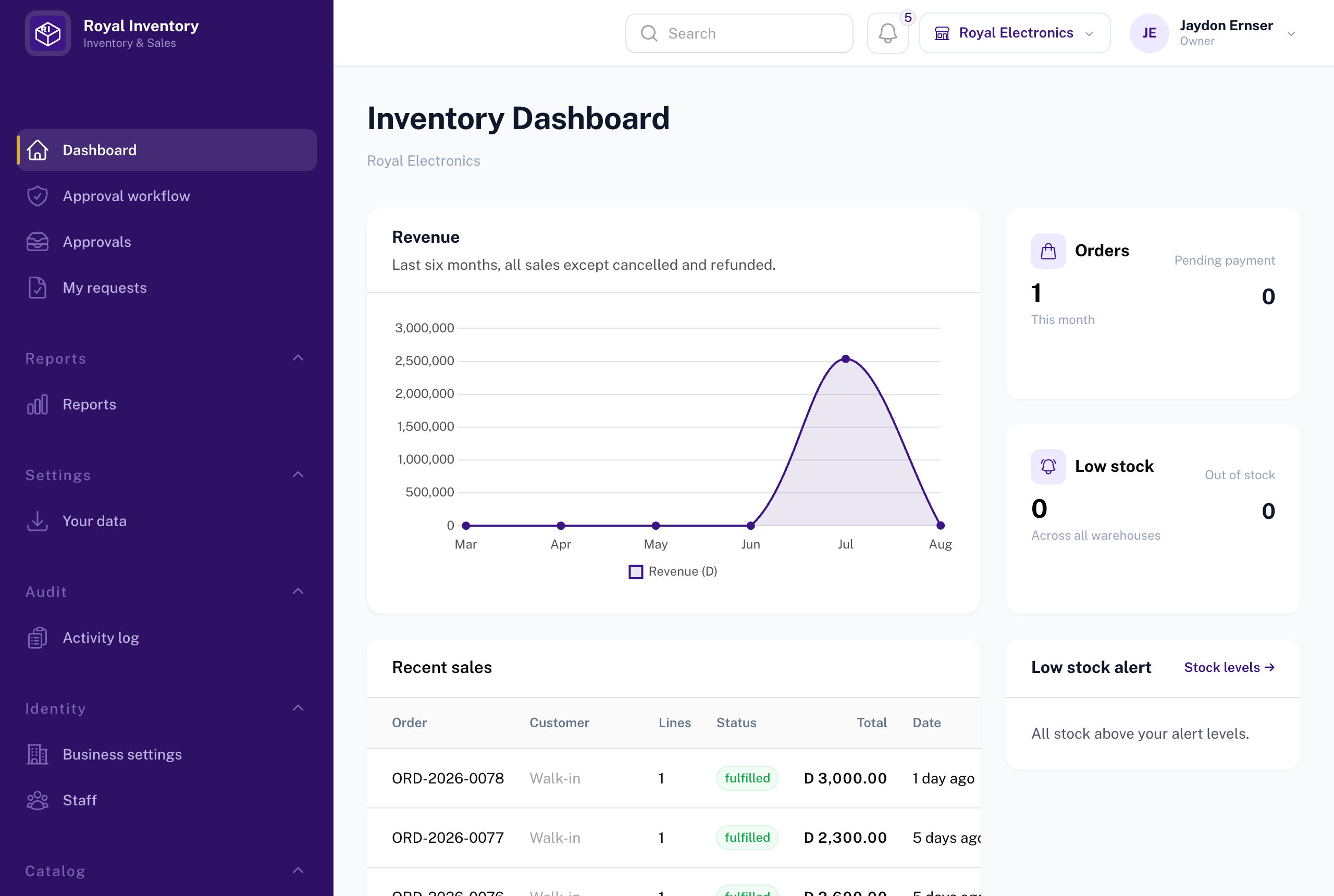
Task: Click "All stock above your alert levels" text
Action: (x=1140, y=733)
